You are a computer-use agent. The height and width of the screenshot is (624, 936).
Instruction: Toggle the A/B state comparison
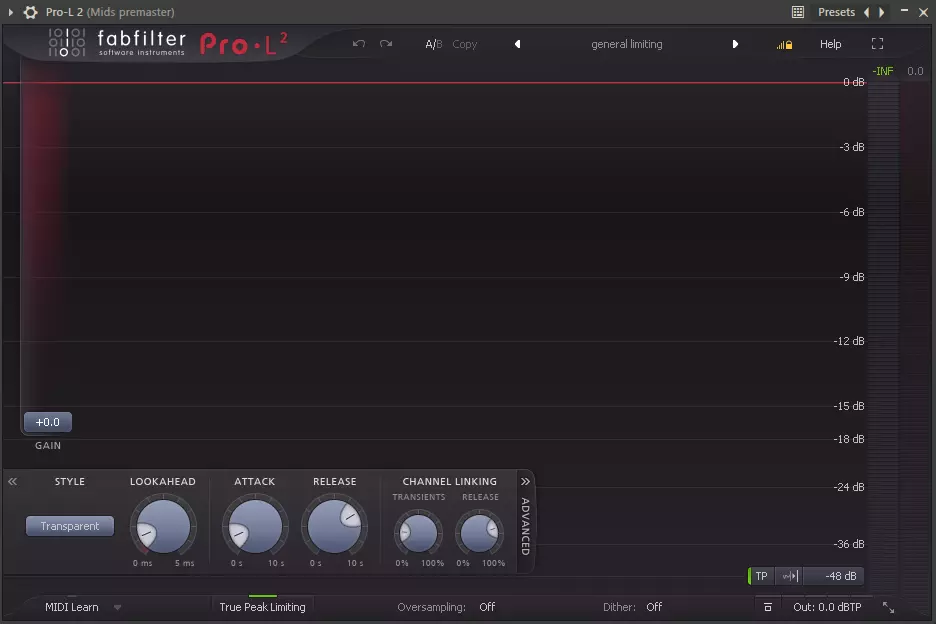tap(433, 44)
